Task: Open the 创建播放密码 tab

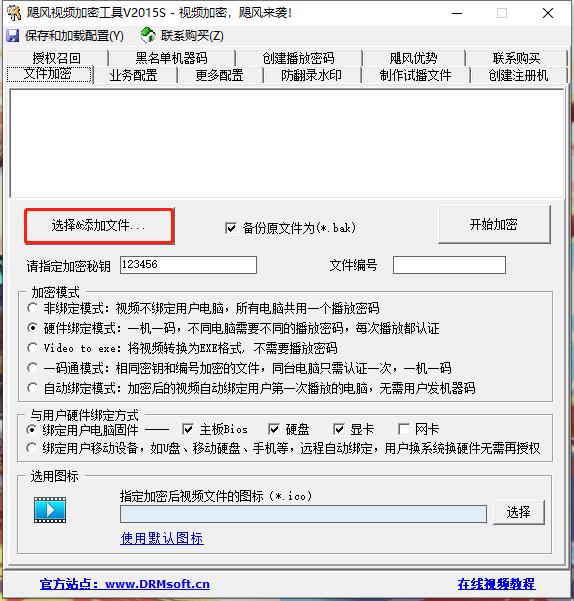Action: 298,58
